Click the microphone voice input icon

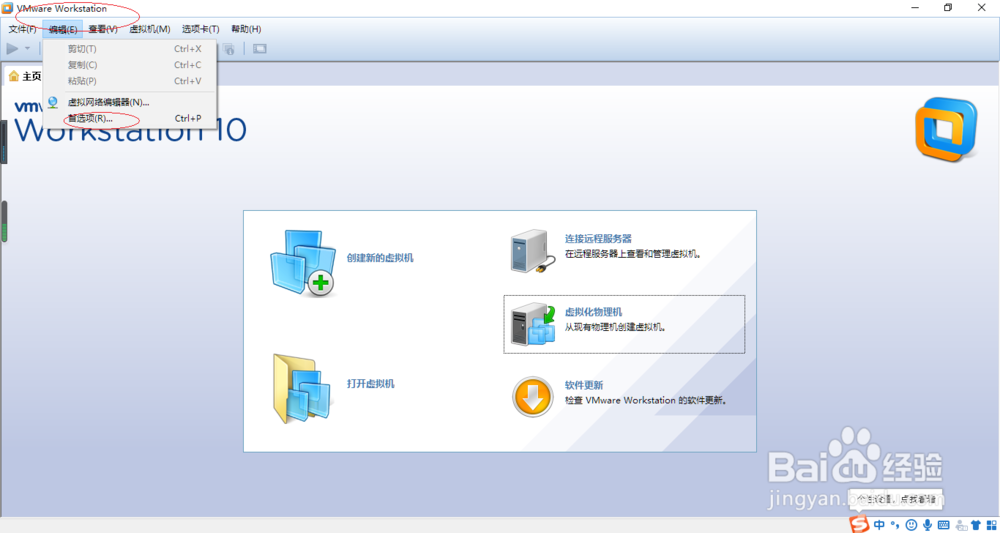click(x=927, y=525)
